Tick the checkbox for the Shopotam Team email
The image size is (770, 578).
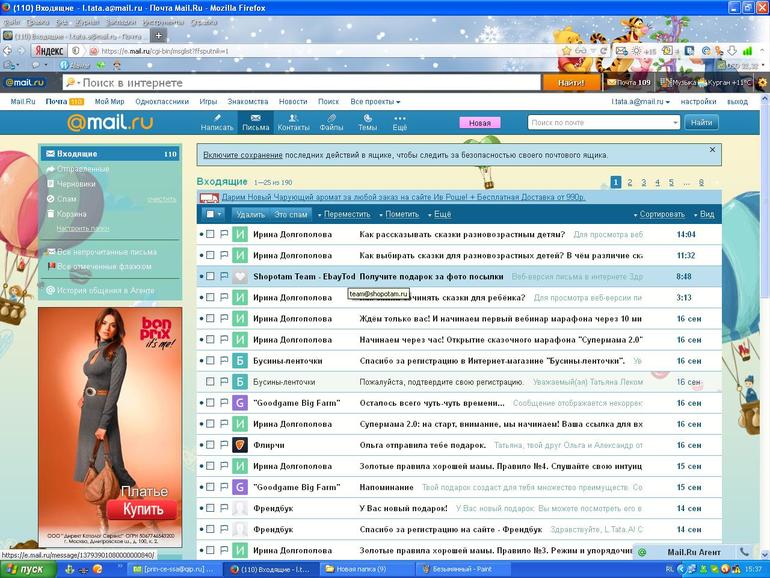tap(210, 276)
